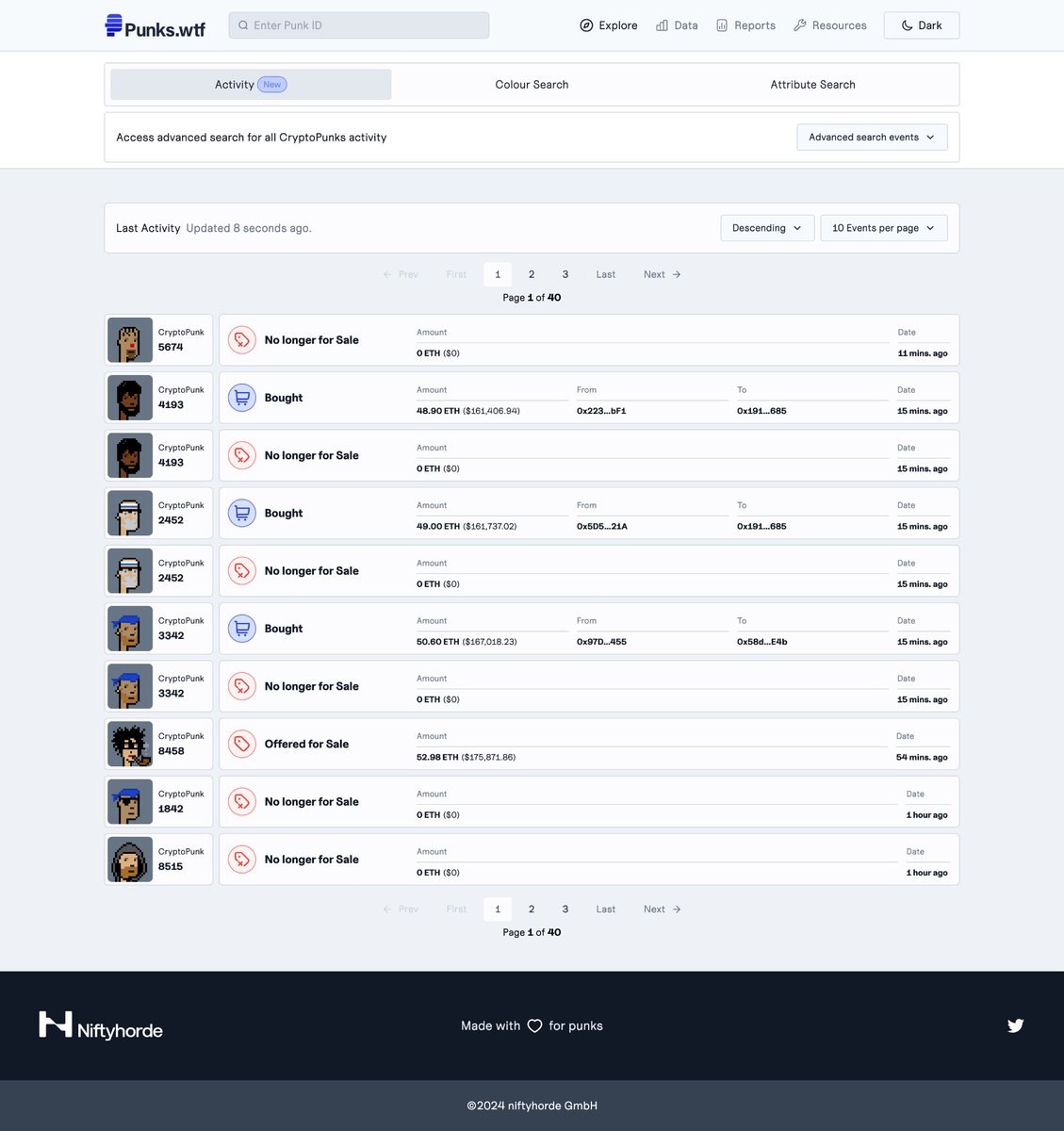Click address 0x223...bF1

601,411
